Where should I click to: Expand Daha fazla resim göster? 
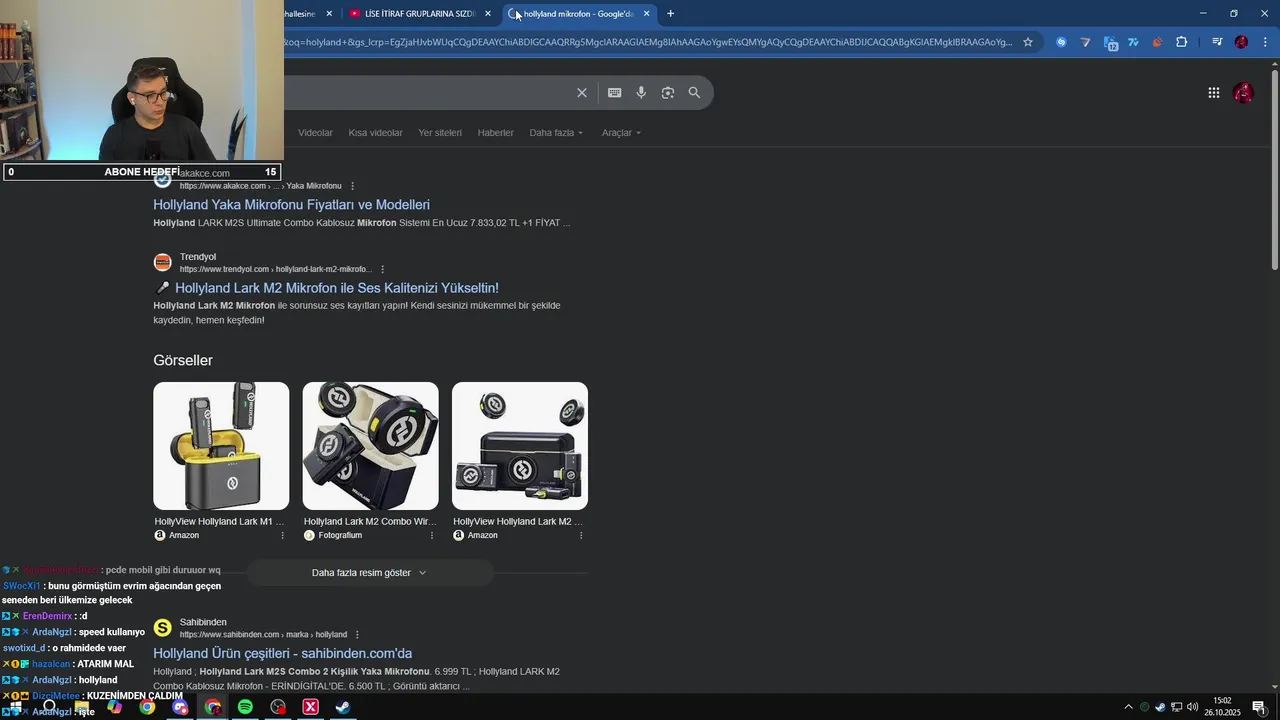[370, 573]
